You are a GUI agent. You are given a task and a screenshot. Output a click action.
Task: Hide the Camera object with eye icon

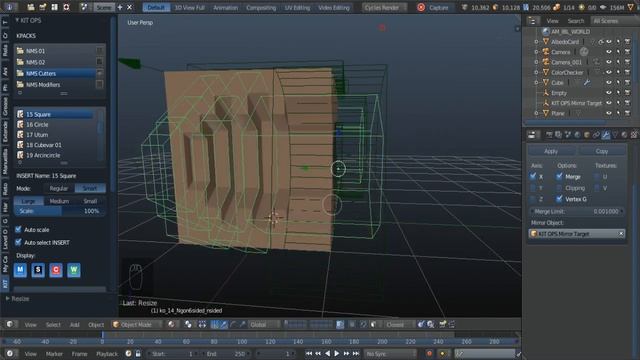click(609, 52)
